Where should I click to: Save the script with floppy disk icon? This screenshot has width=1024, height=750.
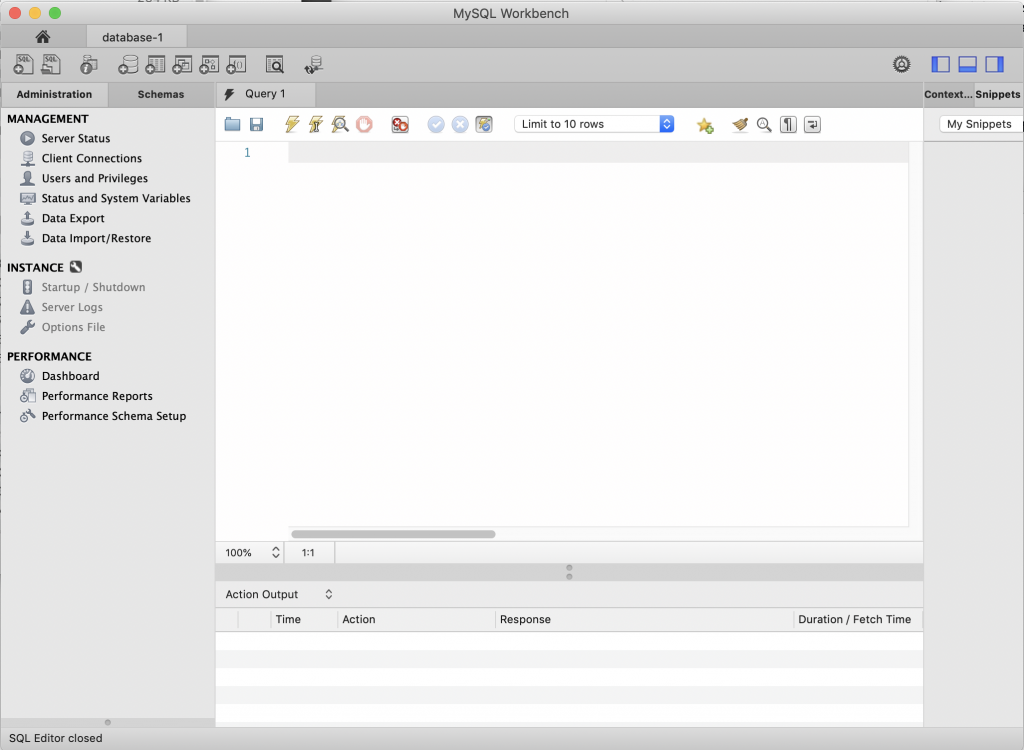[x=257, y=124]
